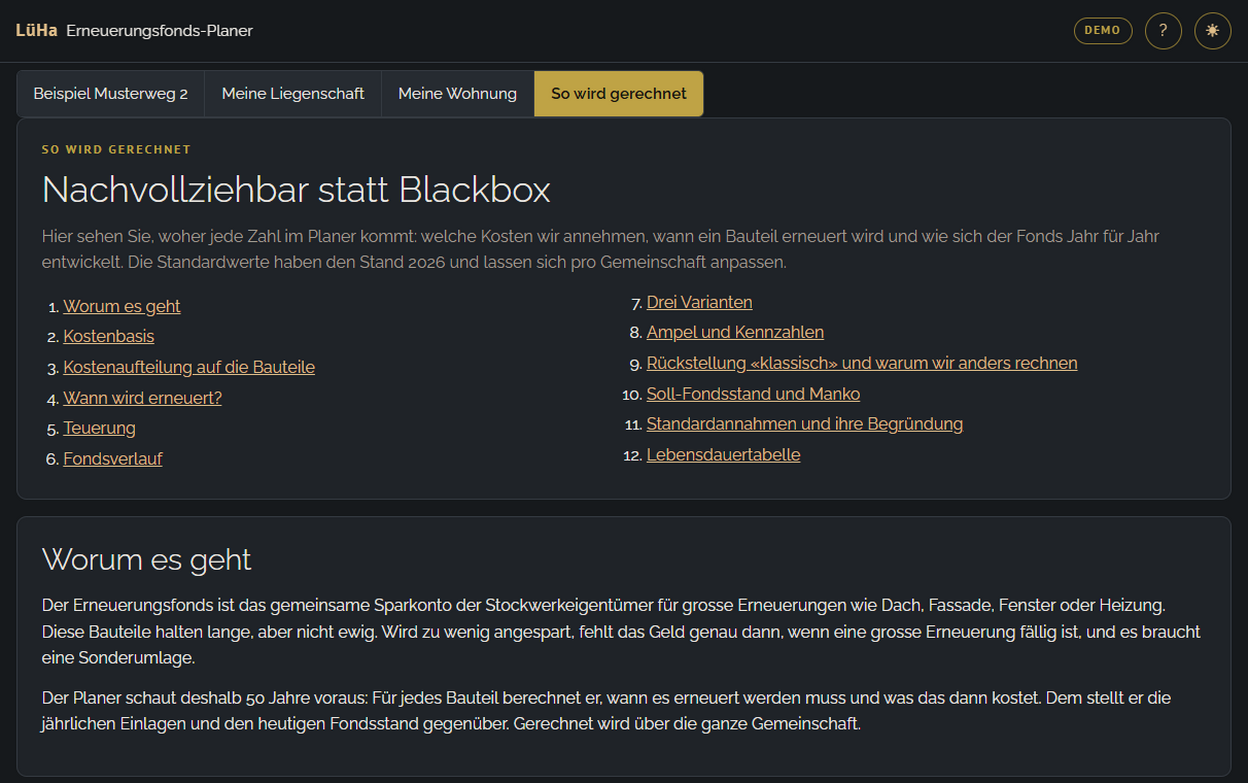The height and width of the screenshot is (783, 1248).
Task: Switch to the Beispiel Musterweg 2 tab
Action: point(111,94)
